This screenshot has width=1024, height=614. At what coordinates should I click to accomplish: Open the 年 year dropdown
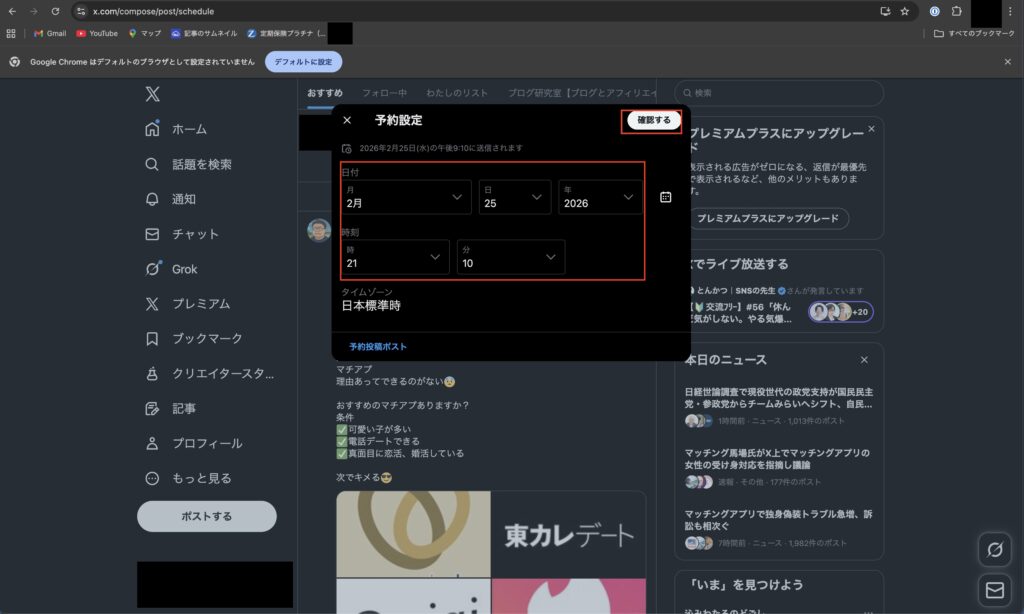click(600, 197)
